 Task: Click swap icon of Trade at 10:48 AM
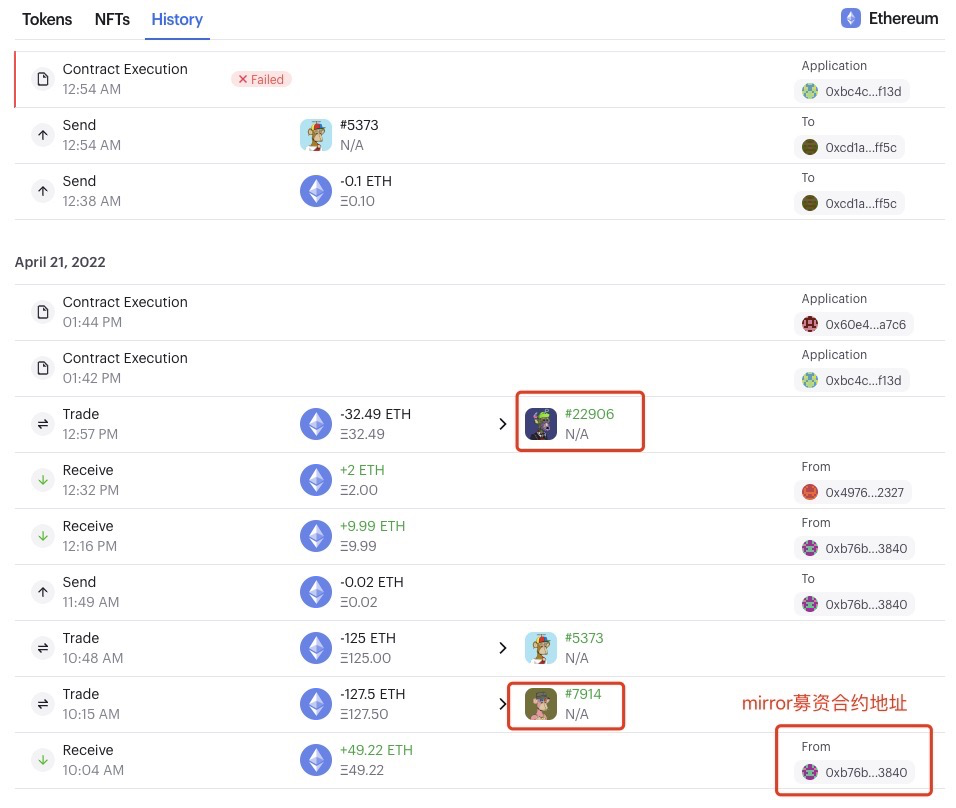pos(43,648)
